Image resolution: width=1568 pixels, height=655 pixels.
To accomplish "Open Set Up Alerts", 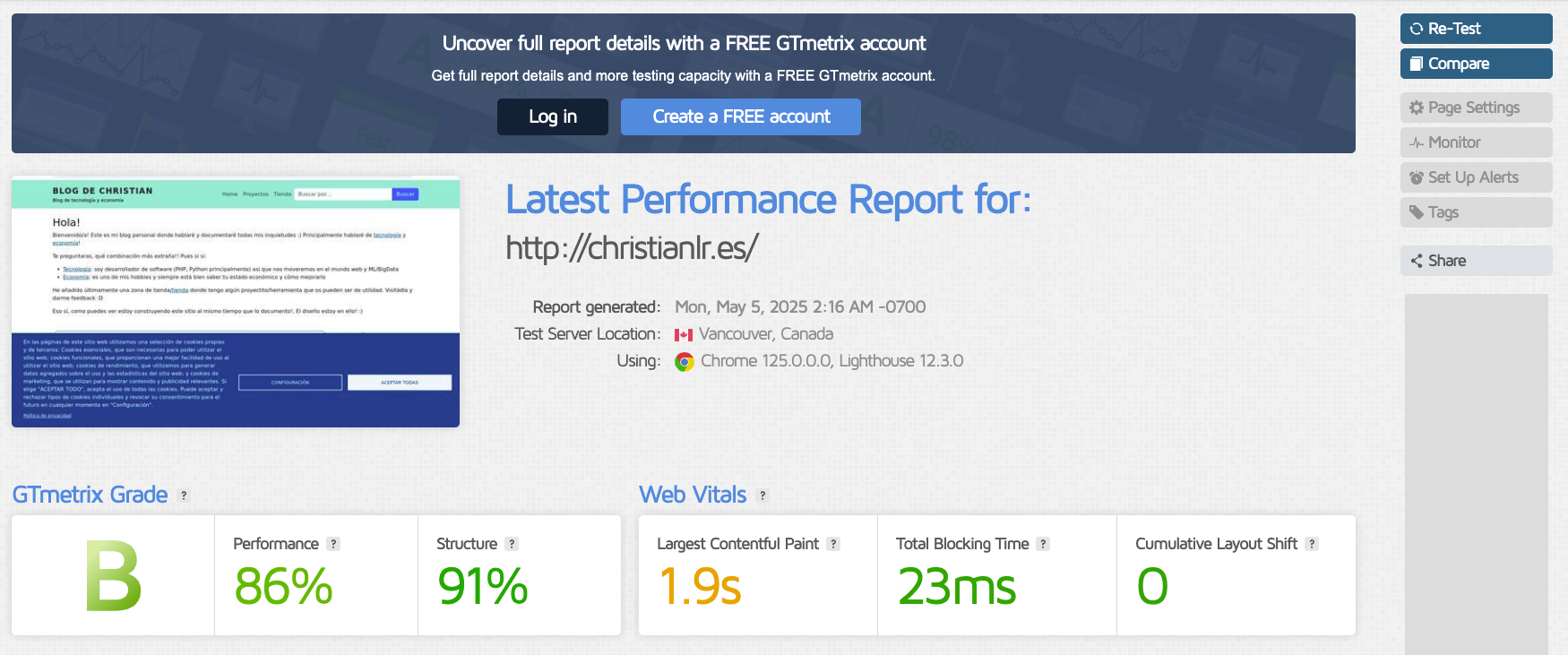I will (x=1476, y=177).
